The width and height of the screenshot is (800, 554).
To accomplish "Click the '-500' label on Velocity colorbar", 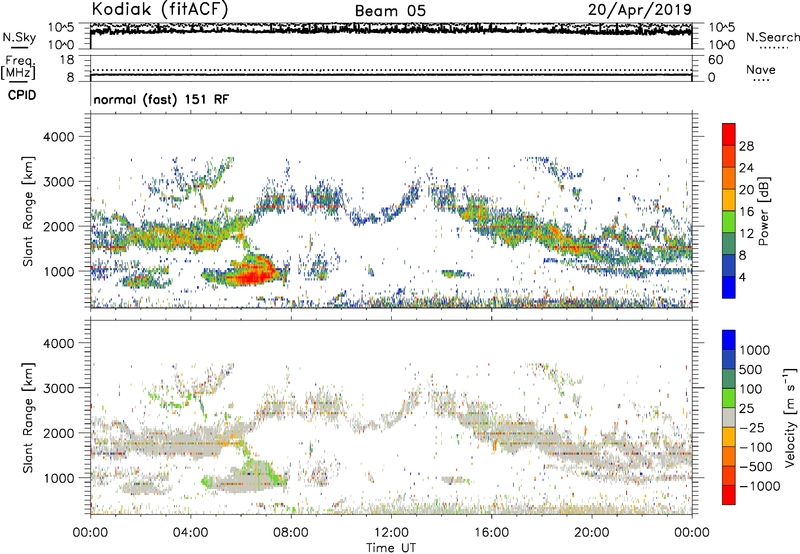I will [756, 467].
